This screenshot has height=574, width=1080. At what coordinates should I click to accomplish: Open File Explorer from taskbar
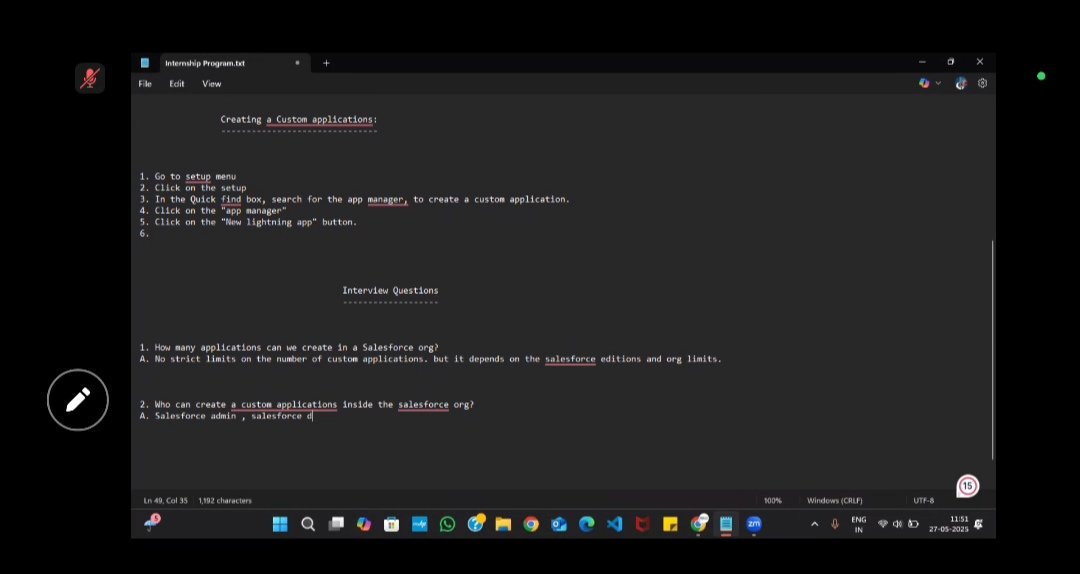tap(503, 524)
